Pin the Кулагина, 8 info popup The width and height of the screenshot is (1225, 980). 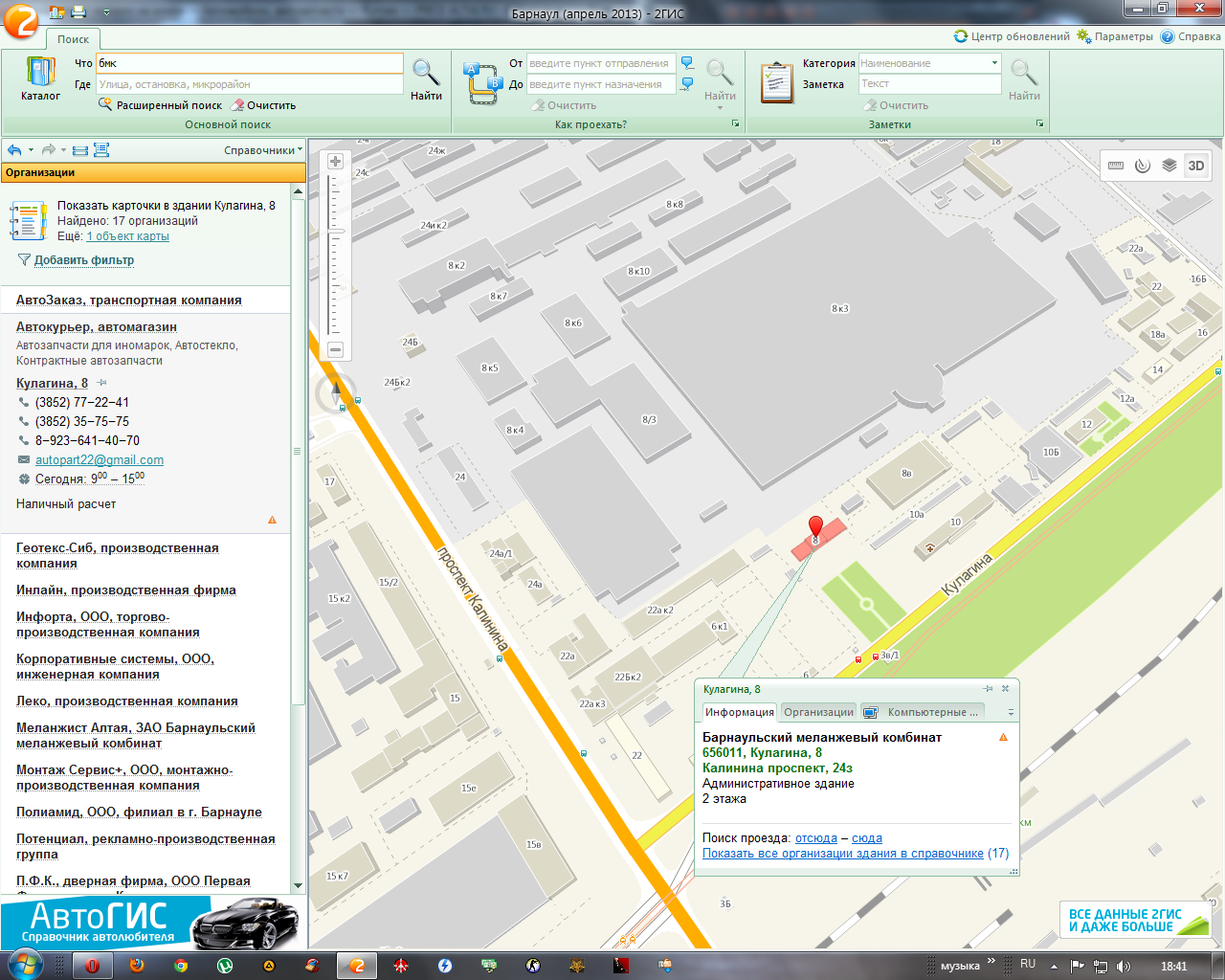click(988, 688)
